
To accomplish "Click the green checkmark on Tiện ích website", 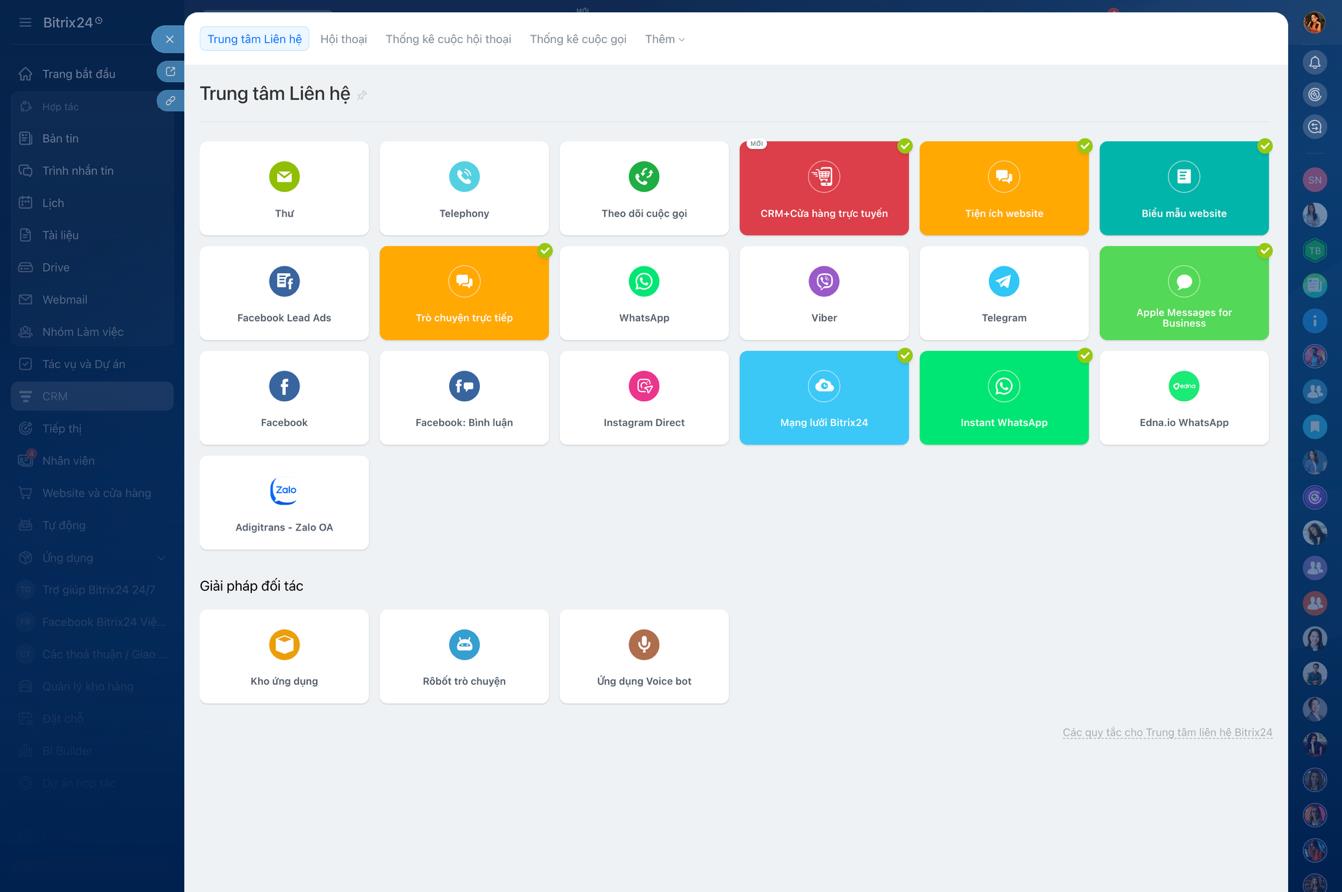I will 1085,146.
